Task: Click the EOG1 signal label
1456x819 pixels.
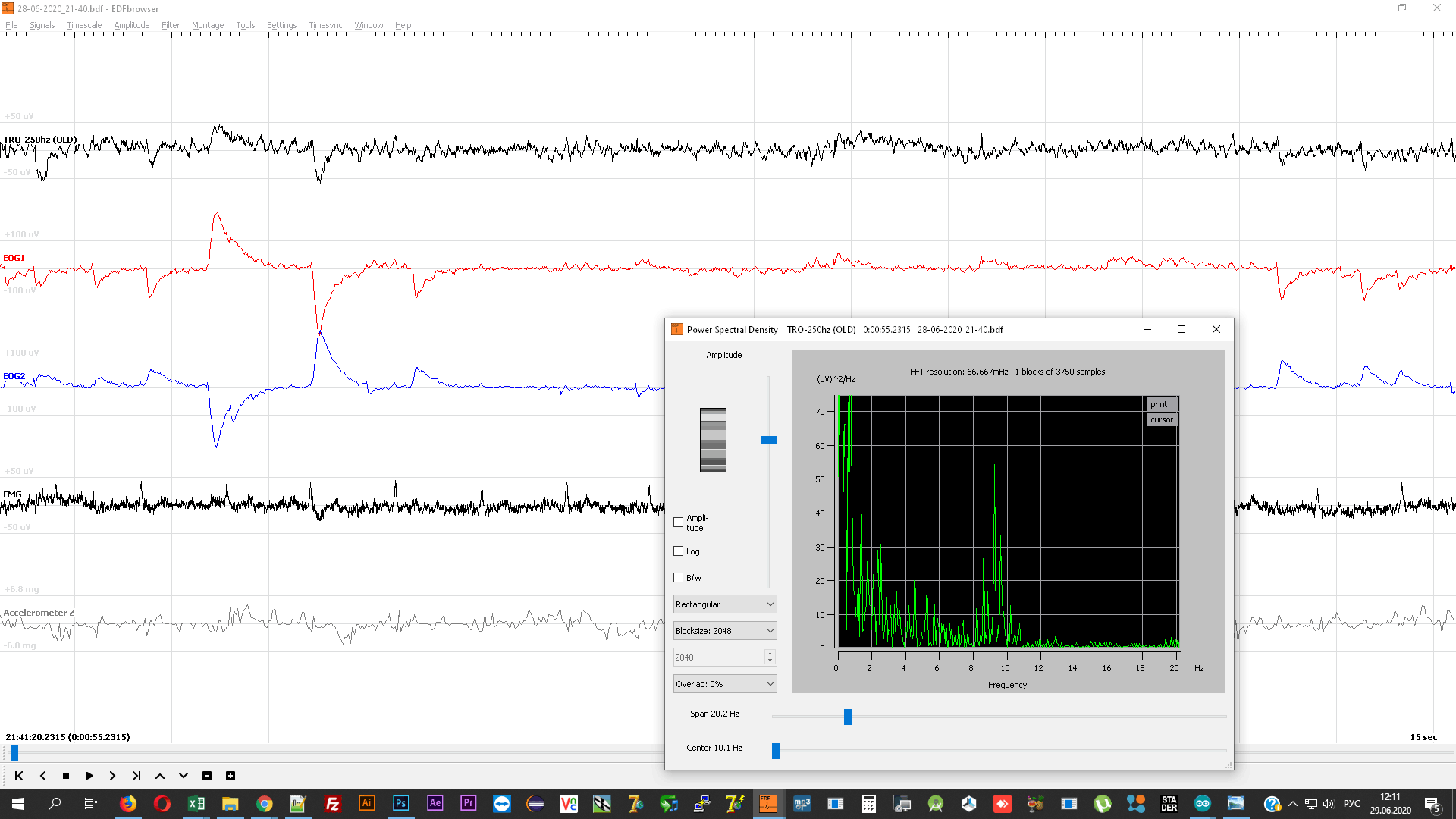Action: click(x=14, y=258)
